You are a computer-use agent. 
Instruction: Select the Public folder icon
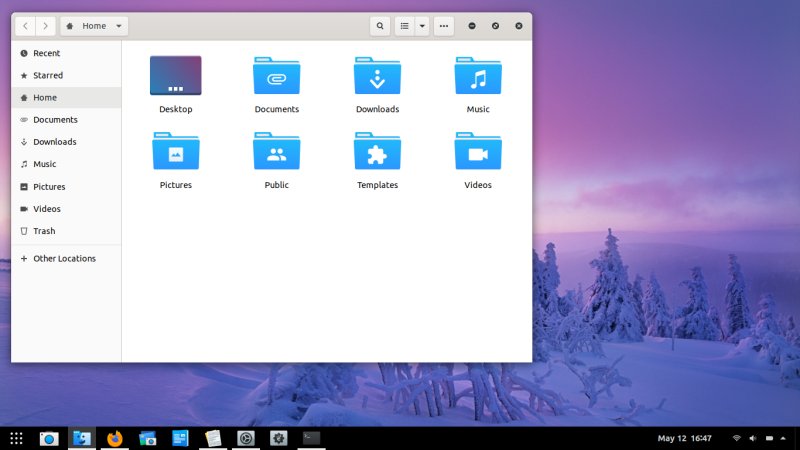coord(277,152)
